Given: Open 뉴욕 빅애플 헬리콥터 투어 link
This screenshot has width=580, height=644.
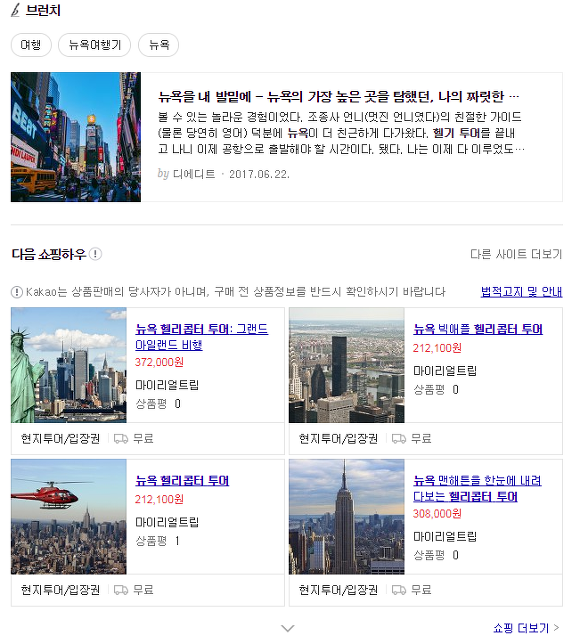Looking at the screenshot, I should tap(478, 329).
